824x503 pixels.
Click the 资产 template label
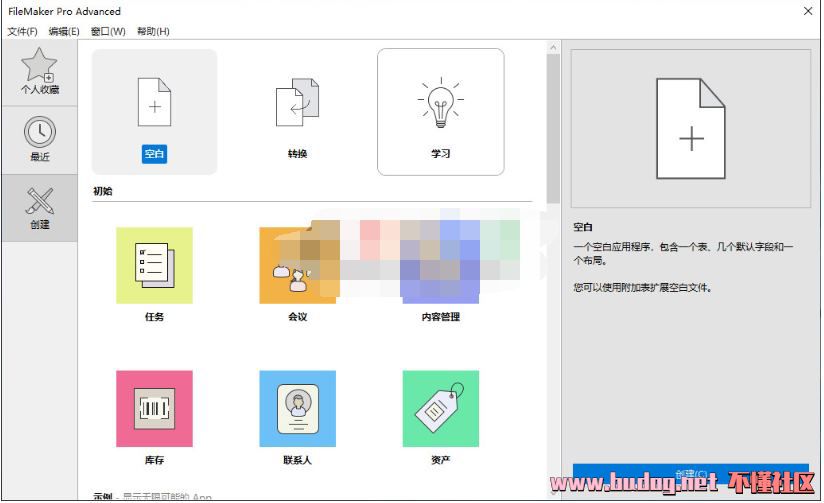point(440,460)
